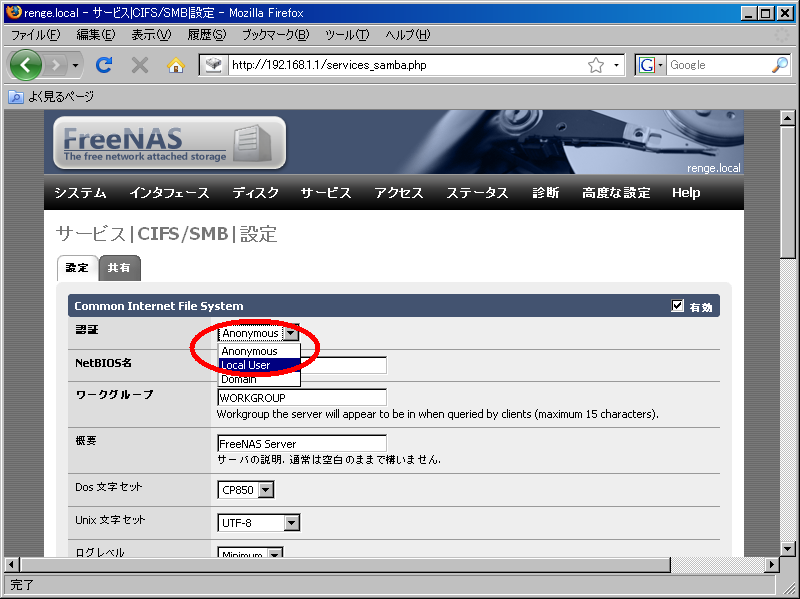Screen dimensions: 800x599
Task: Select the 設定 tab
Action: pyautogui.click(x=77, y=268)
